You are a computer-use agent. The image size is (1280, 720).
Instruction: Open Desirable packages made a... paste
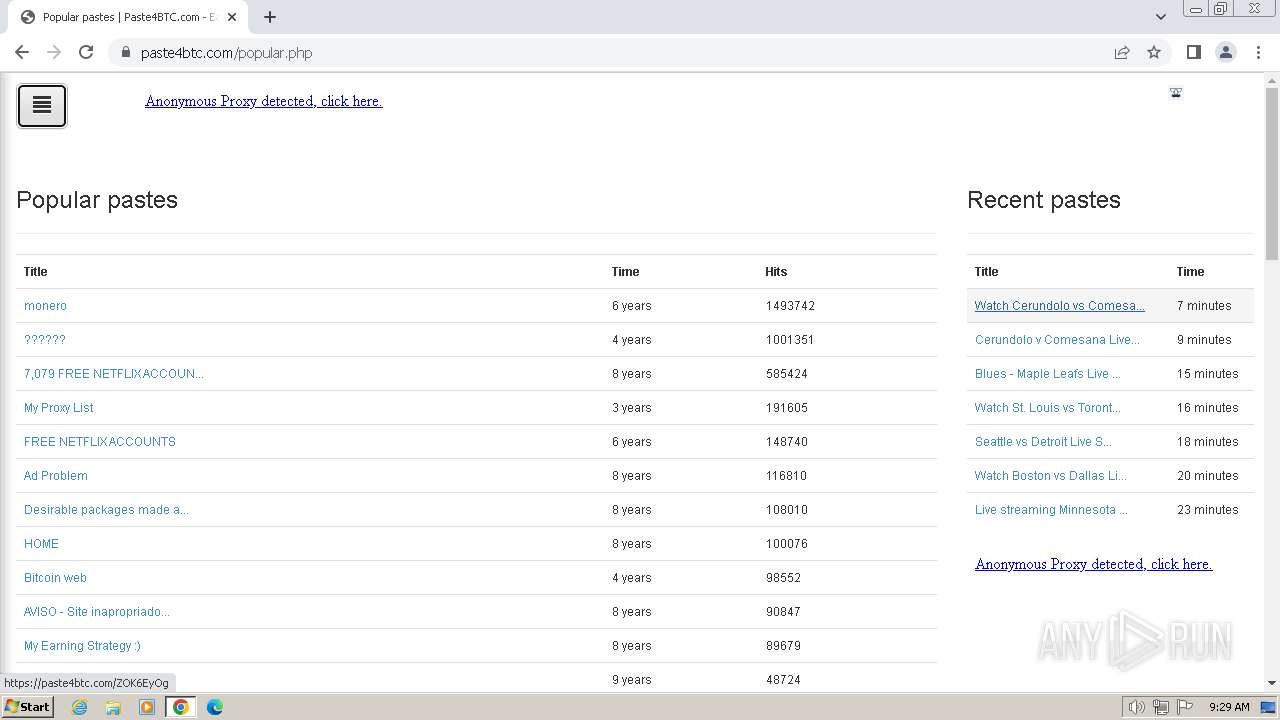106,510
